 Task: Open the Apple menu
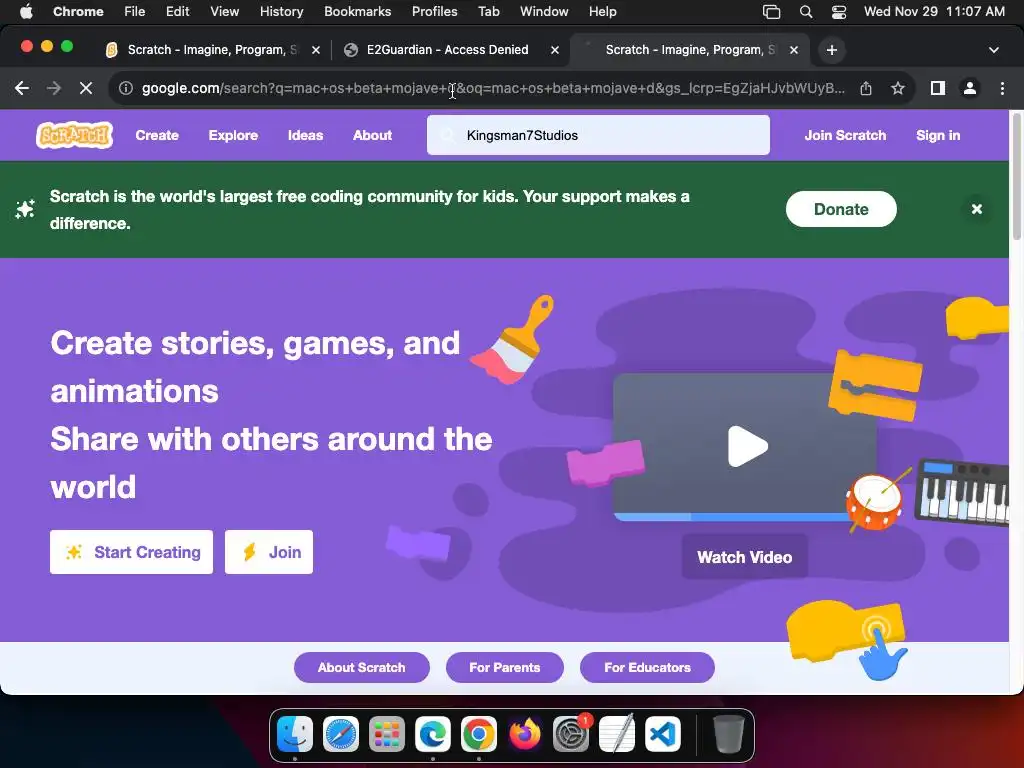pos(26,11)
